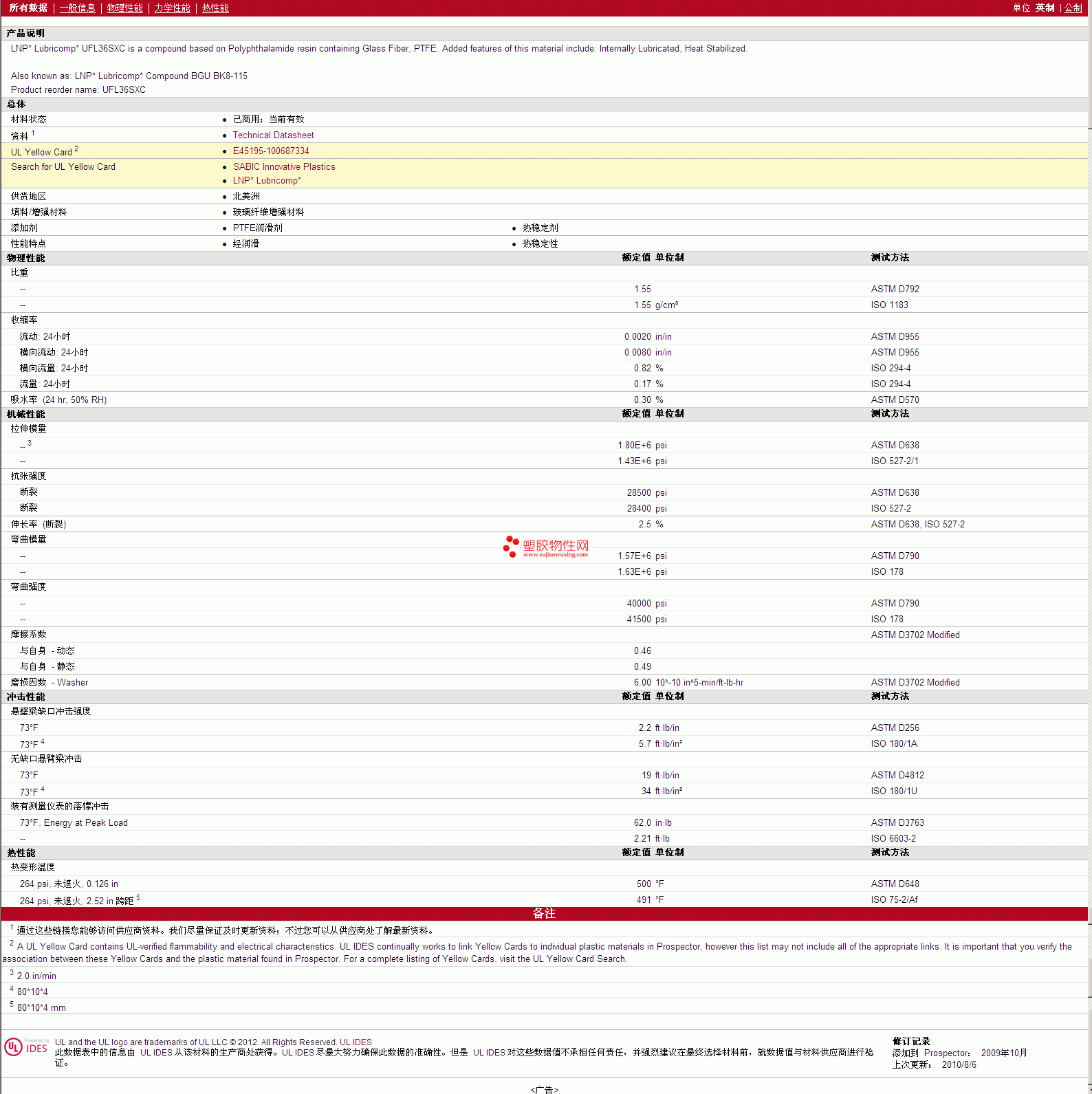Click the ASTM D648 test method
The width and height of the screenshot is (1092, 1094).
(895, 884)
